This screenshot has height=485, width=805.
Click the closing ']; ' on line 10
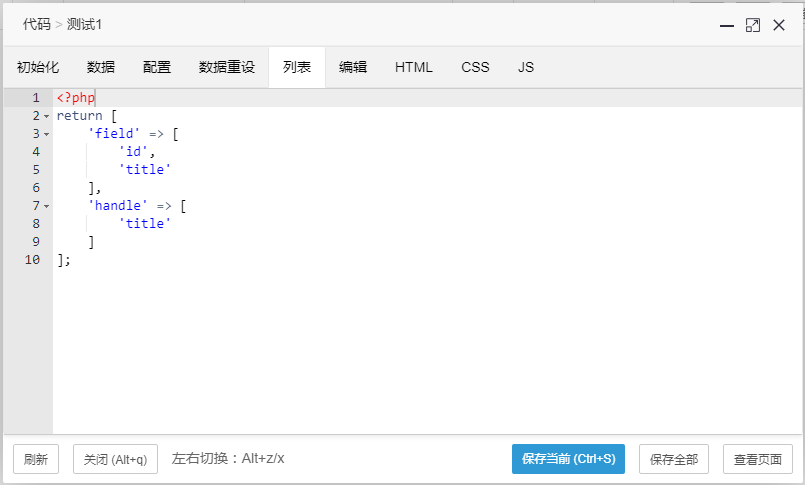pyautogui.click(x=64, y=260)
